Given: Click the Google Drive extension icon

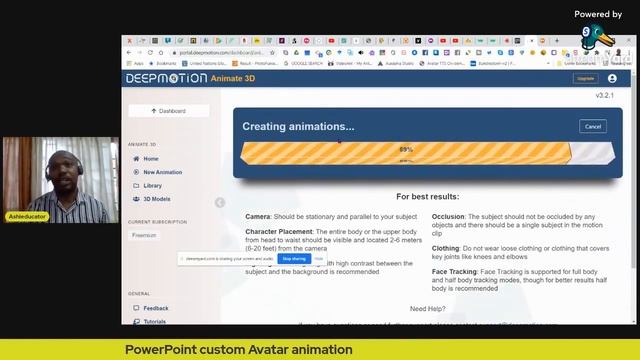Looking at the screenshot, I should coord(296,53).
